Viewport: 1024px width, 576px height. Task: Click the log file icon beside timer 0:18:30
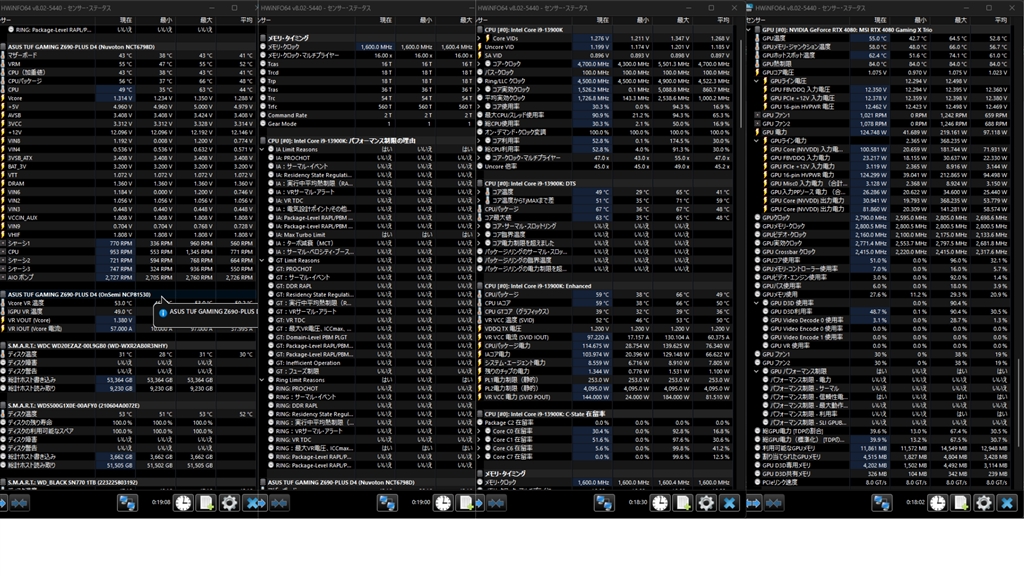[682, 503]
